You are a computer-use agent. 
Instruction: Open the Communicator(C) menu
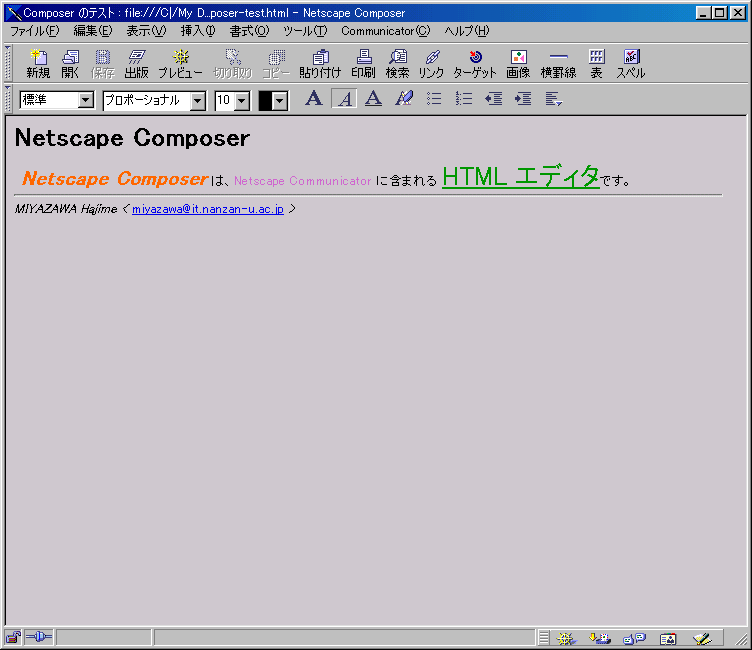[x=386, y=31]
